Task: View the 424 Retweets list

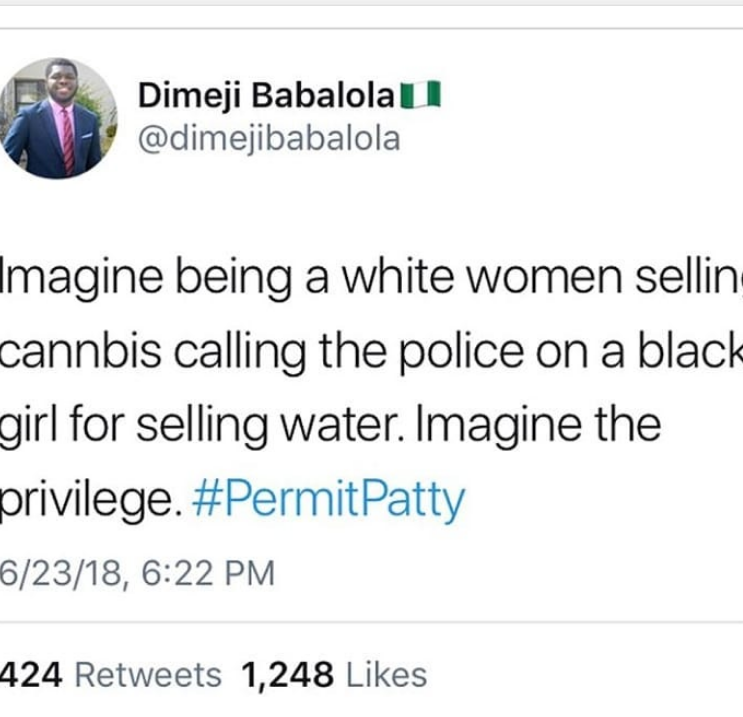Action: click(x=111, y=675)
